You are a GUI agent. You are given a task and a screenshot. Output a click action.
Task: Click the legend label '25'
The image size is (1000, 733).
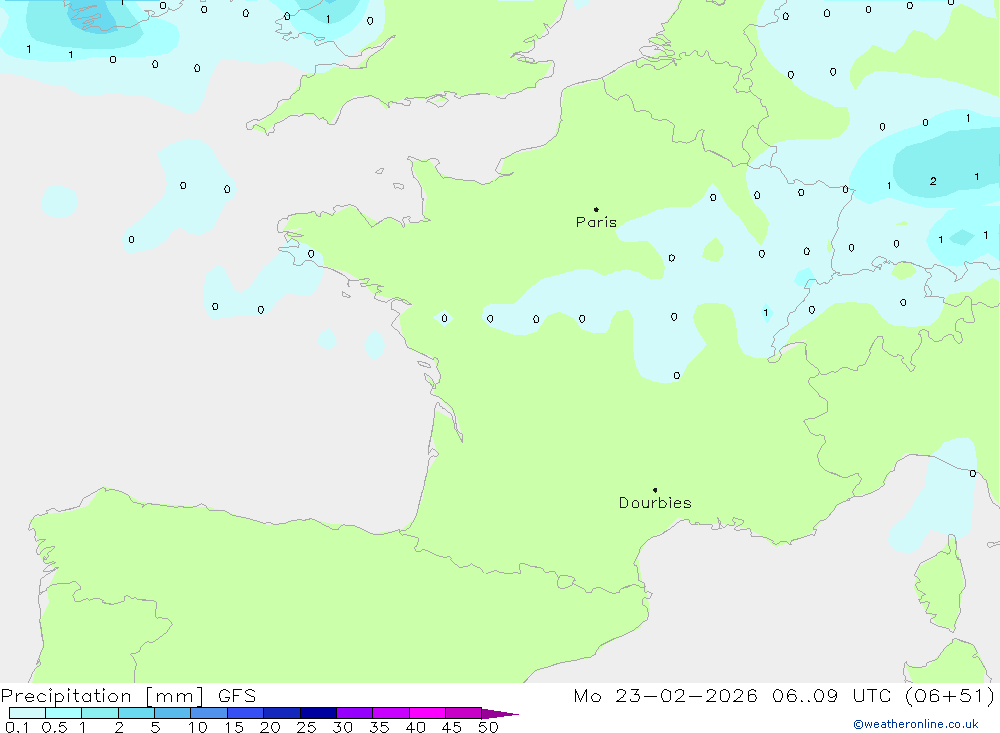pos(306,727)
